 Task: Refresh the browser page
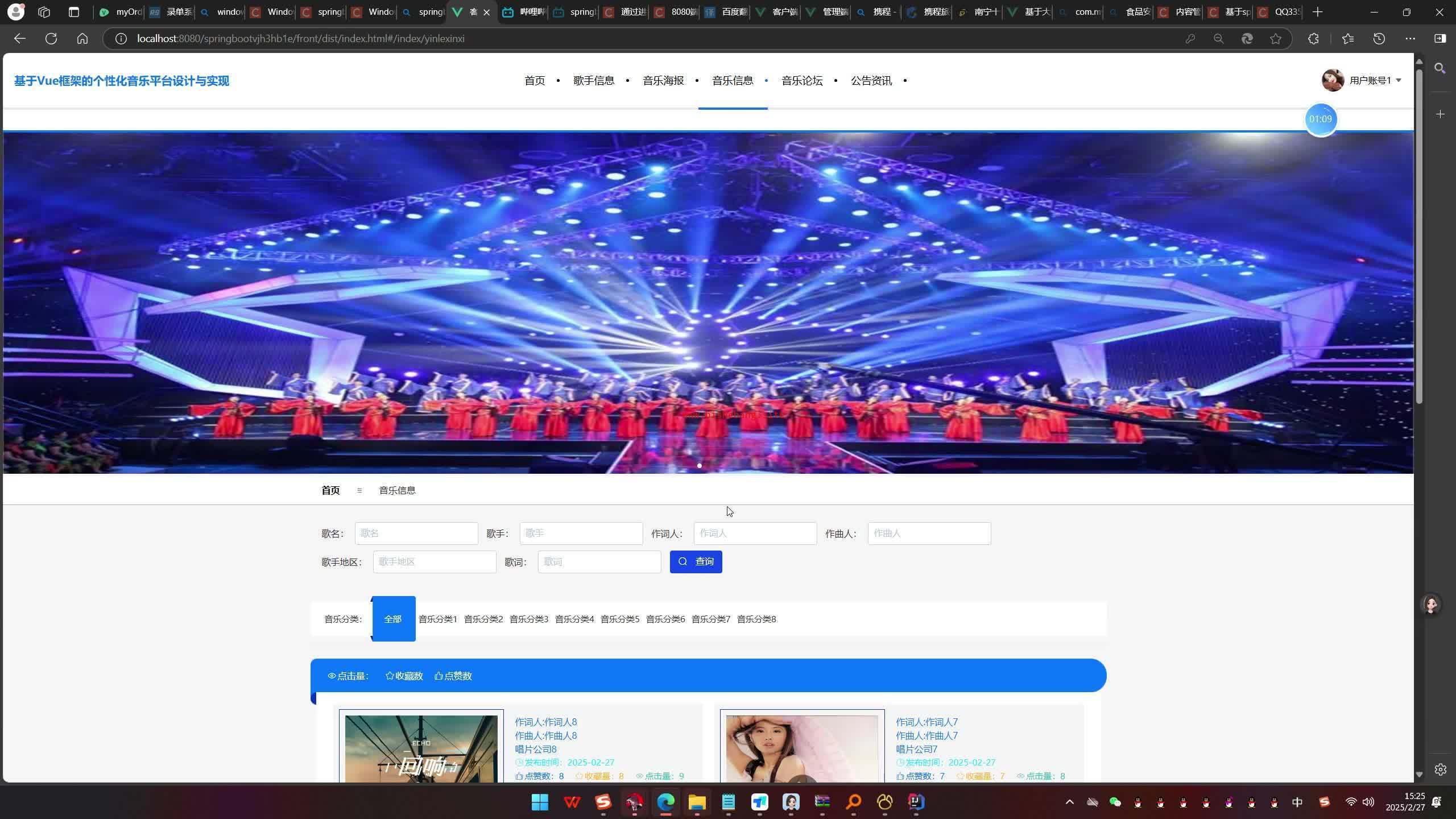[51, 39]
